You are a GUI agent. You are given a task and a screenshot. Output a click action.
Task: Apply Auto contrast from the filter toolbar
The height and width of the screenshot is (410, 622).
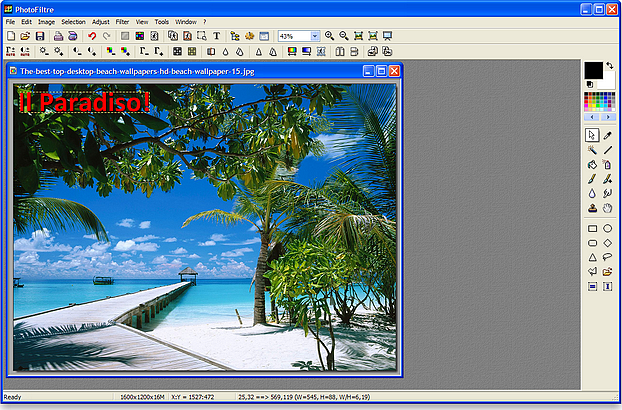pyautogui.click(x=25, y=51)
